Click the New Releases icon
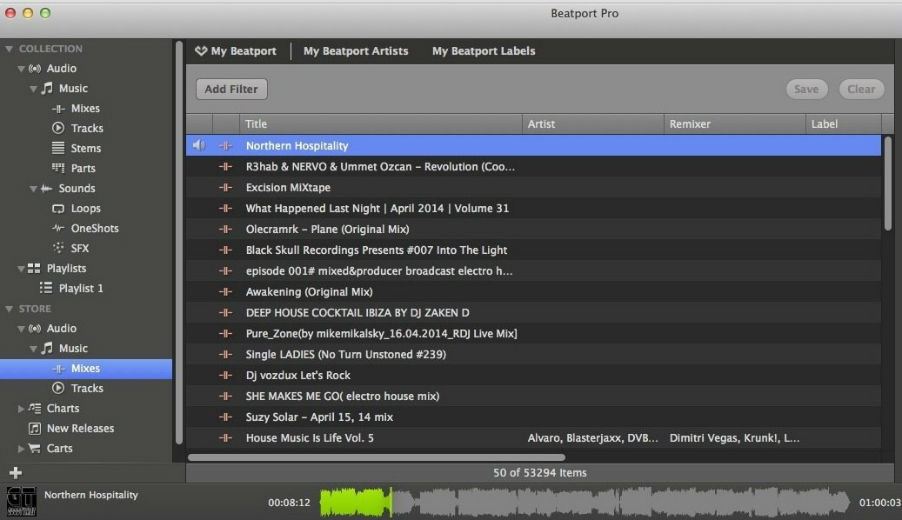This screenshot has height=520, width=902. pyautogui.click(x=35, y=428)
